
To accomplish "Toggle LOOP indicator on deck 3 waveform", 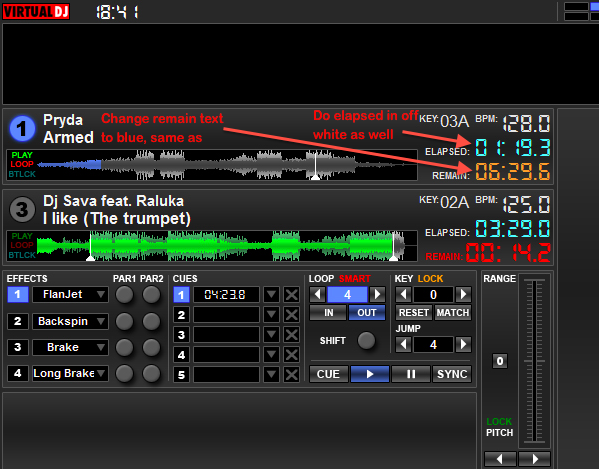I will [x=22, y=245].
